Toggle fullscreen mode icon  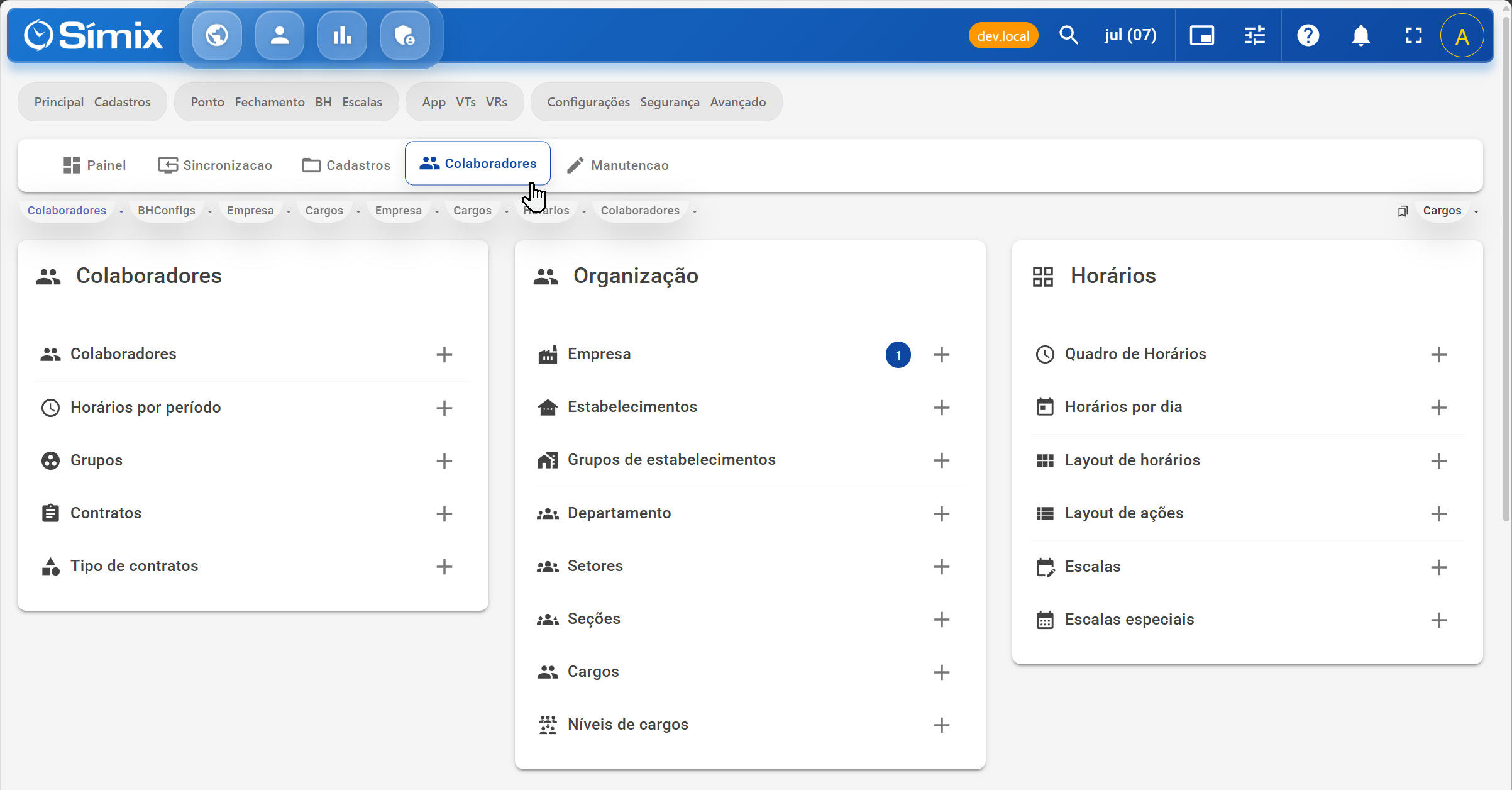(1413, 35)
